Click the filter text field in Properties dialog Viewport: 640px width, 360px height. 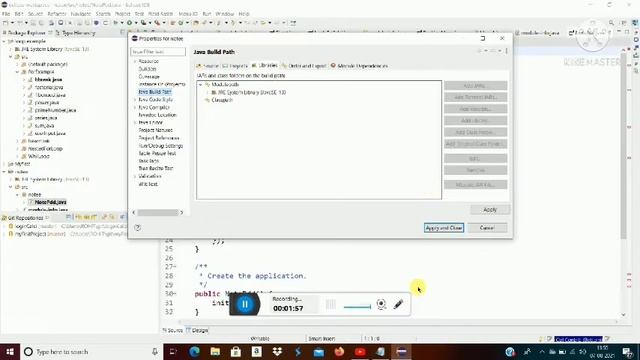(x=158, y=52)
